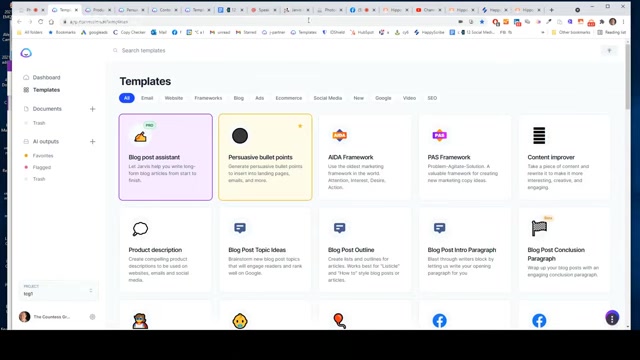This screenshot has height=360, width=640.
Task: Open the PAS Framework icon
Action: pyautogui.click(x=439, y=135)
